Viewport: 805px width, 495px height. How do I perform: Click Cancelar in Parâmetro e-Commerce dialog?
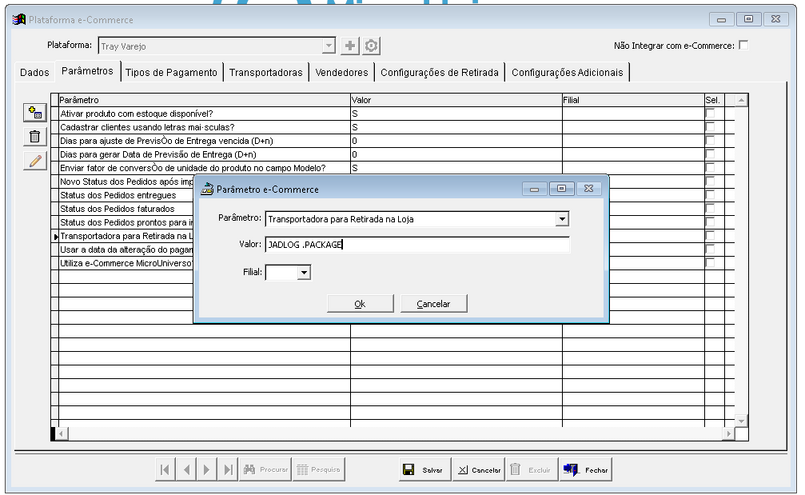click(433, 303)
